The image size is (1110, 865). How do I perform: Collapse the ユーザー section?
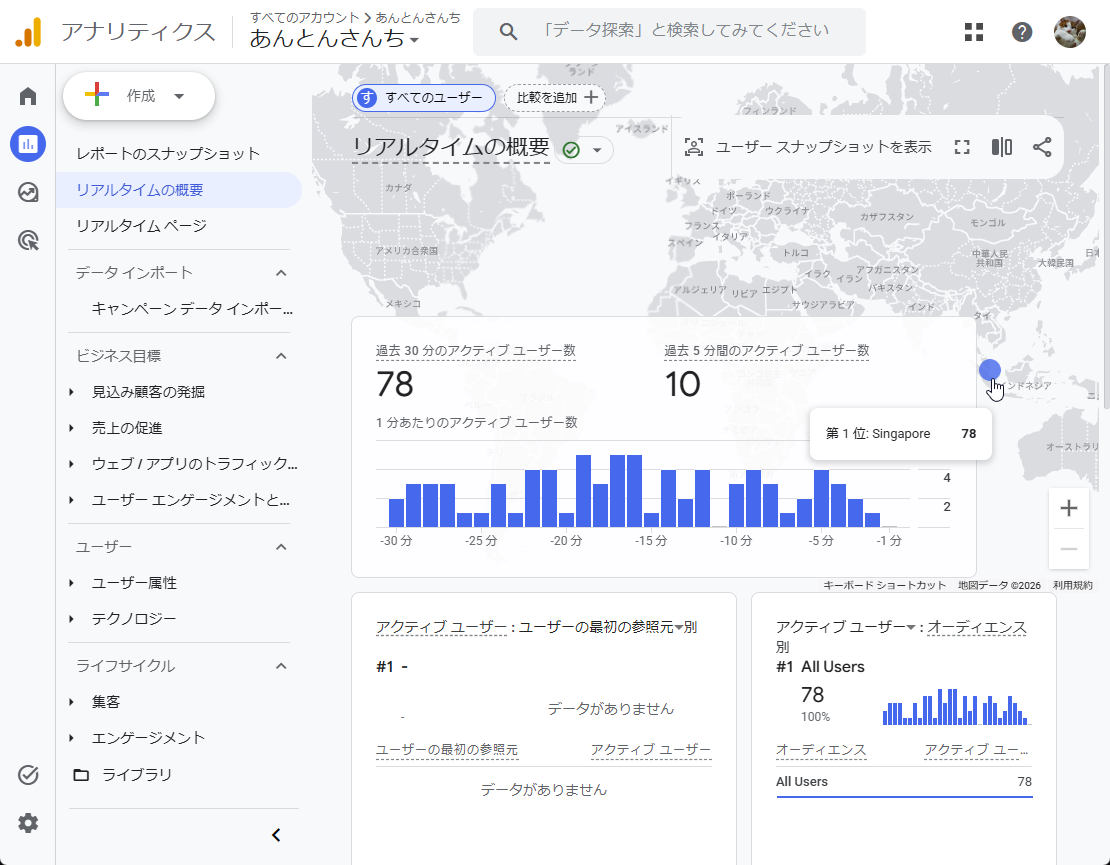click(x=281, y=547)
